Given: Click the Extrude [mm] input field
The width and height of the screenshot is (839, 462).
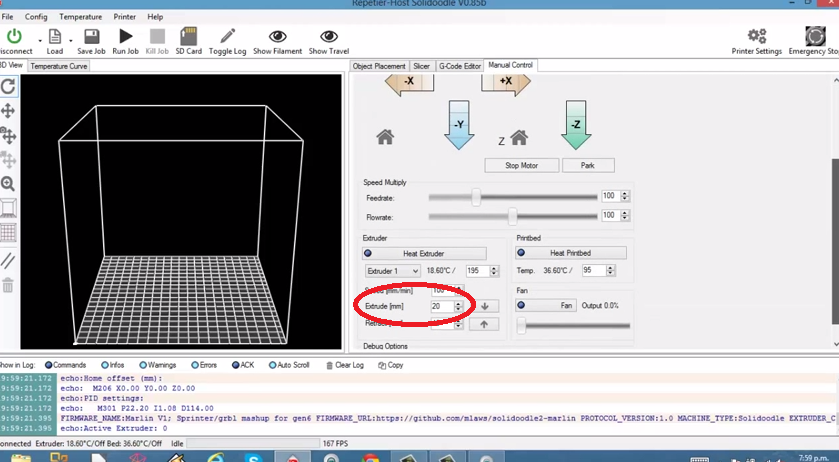Looking at the screenshot, I should pyautogui.click(x=442, y=306).
